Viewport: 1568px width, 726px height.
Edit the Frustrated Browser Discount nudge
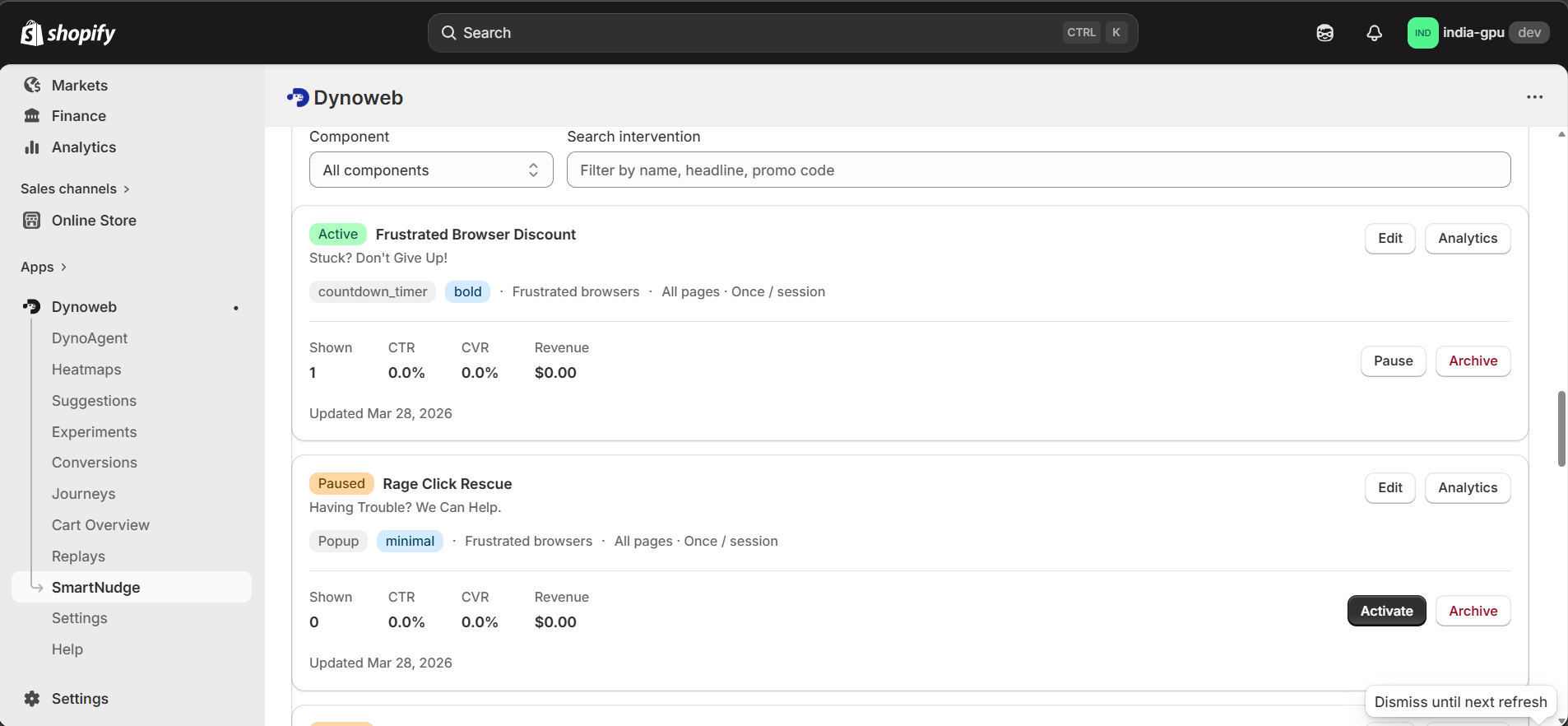[1389, 239]
